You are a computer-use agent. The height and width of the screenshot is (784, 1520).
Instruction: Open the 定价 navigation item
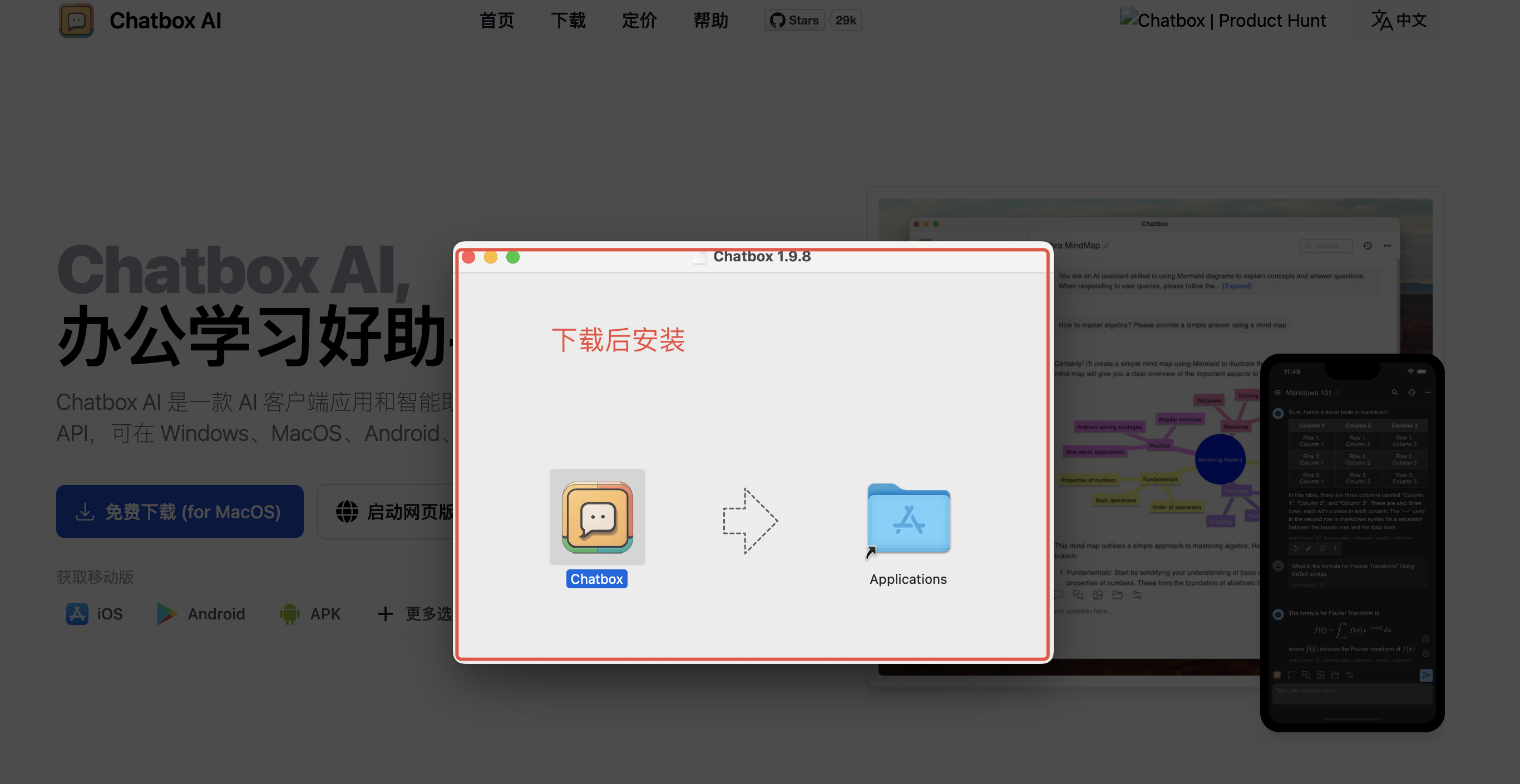639,21
